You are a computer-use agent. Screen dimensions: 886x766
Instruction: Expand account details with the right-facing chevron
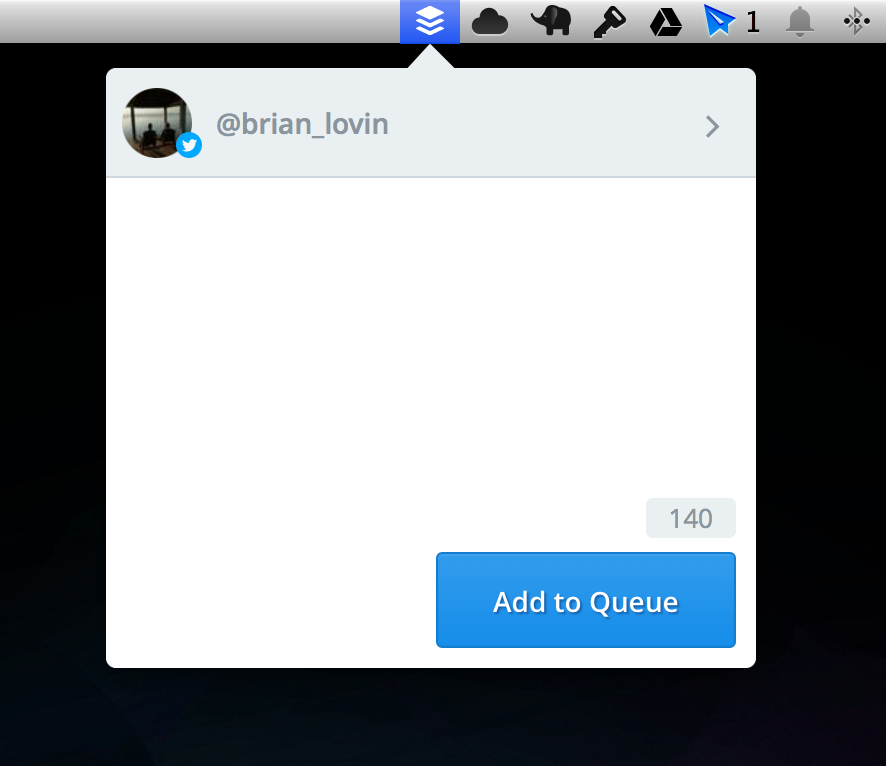(712, 127)
